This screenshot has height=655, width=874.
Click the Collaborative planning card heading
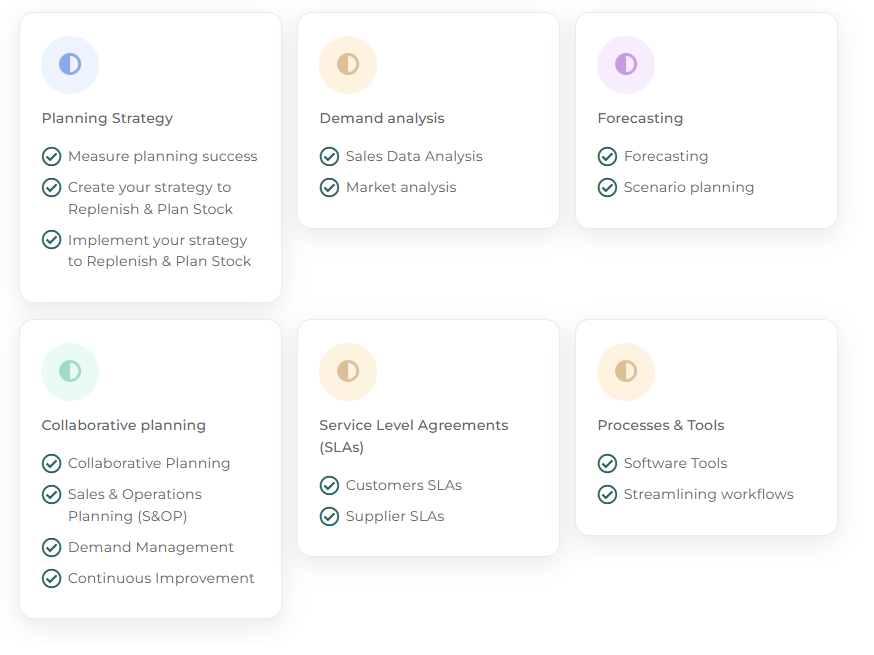coord(124,425)
